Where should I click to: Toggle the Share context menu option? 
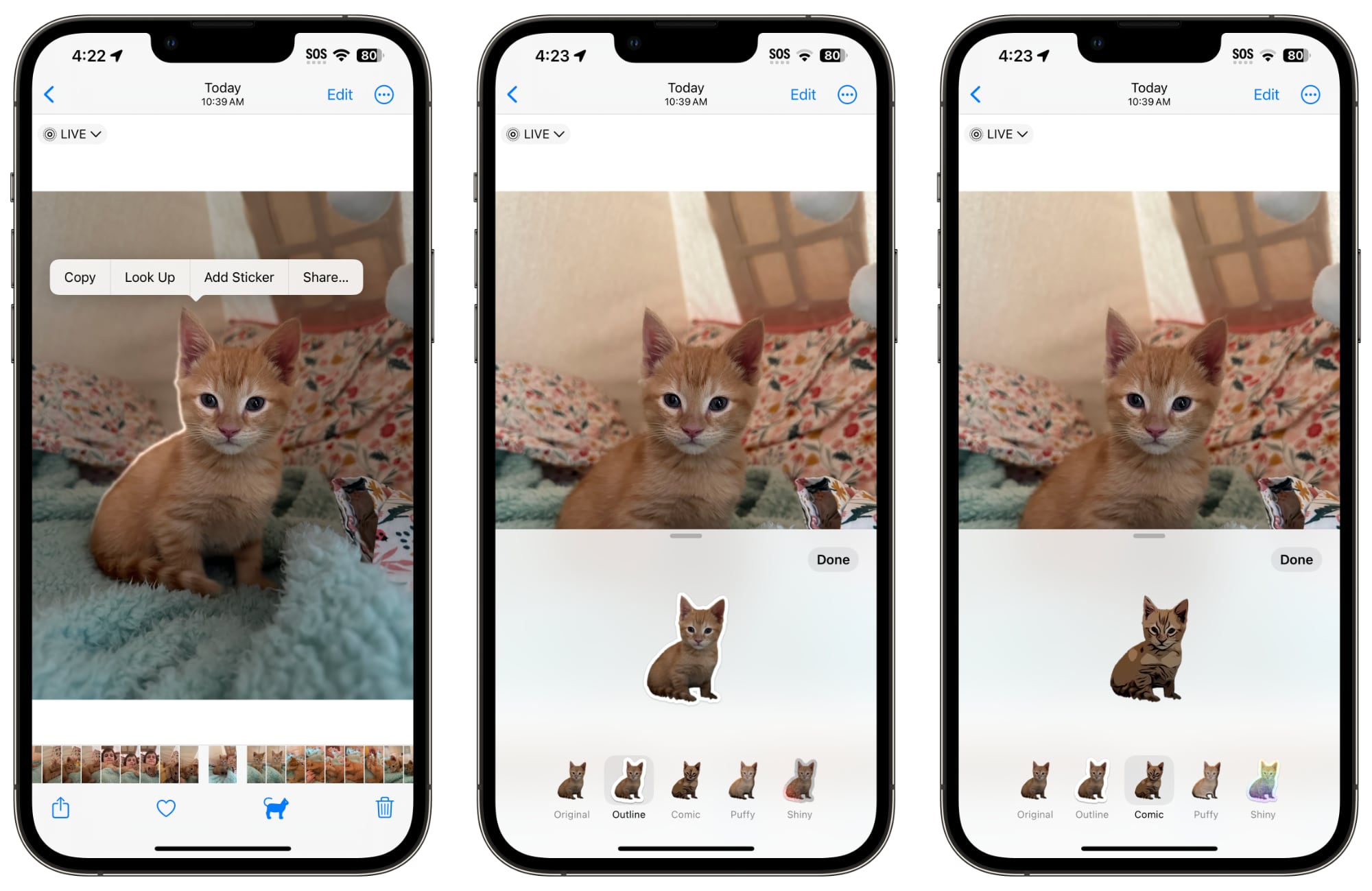[x=325, y=278]
